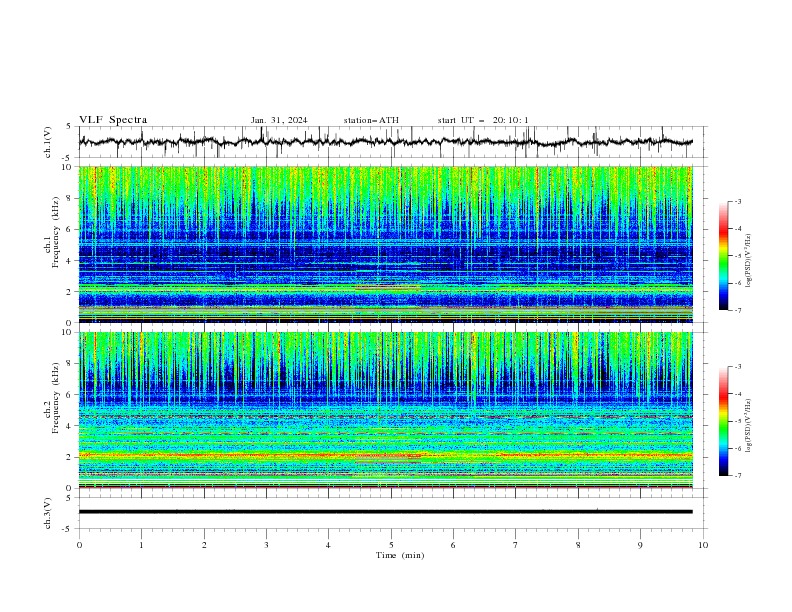Click the ch.1 voltage waveform trace
The image size is (792, 612).
click(x=385, y=142)
